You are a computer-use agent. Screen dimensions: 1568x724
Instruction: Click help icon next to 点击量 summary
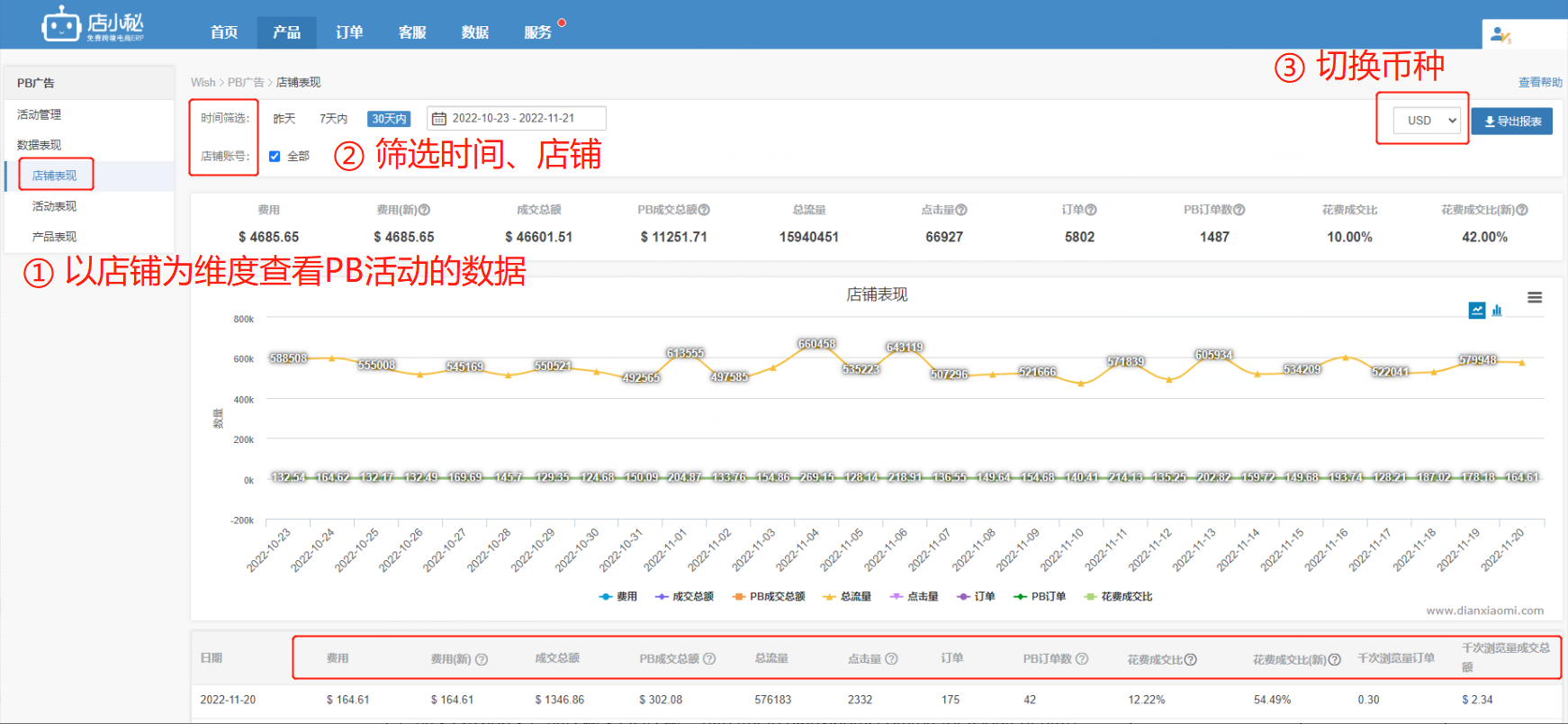point(961,210)
